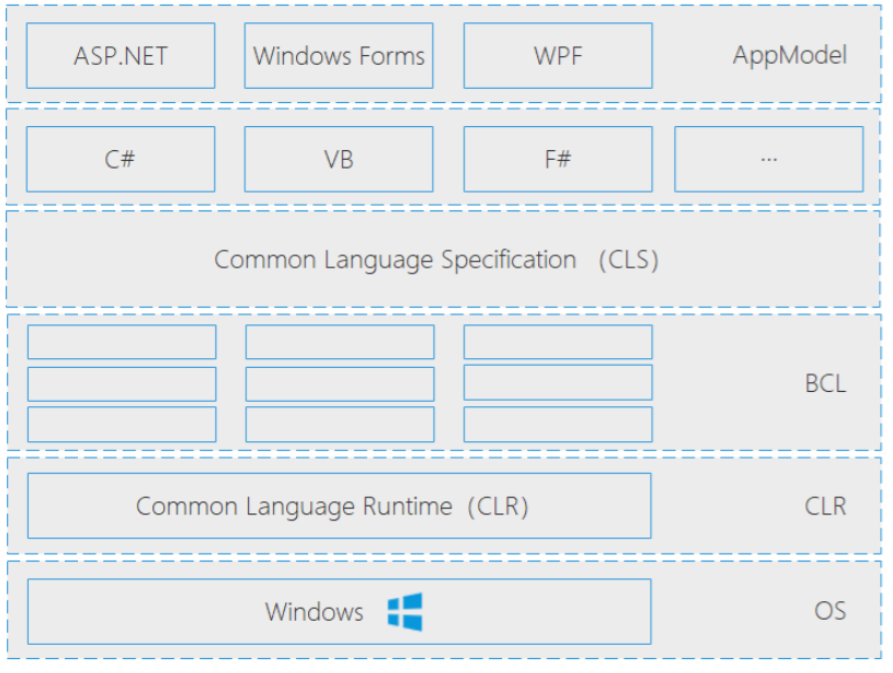The image size is (893, 673).
Task: Open the ellipsis more-languages box
Action: point(768,159)
